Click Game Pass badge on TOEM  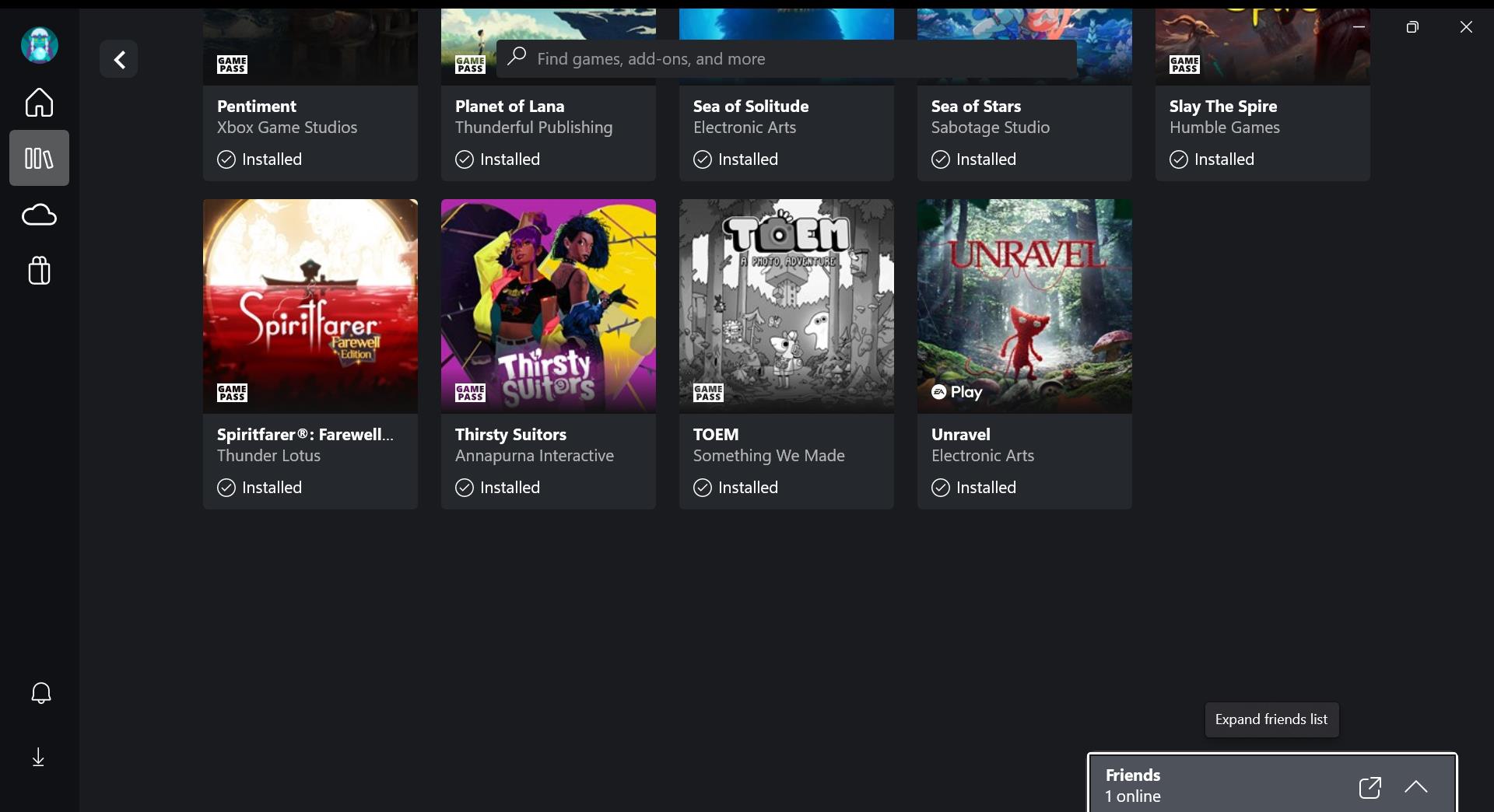coord(708,393)
